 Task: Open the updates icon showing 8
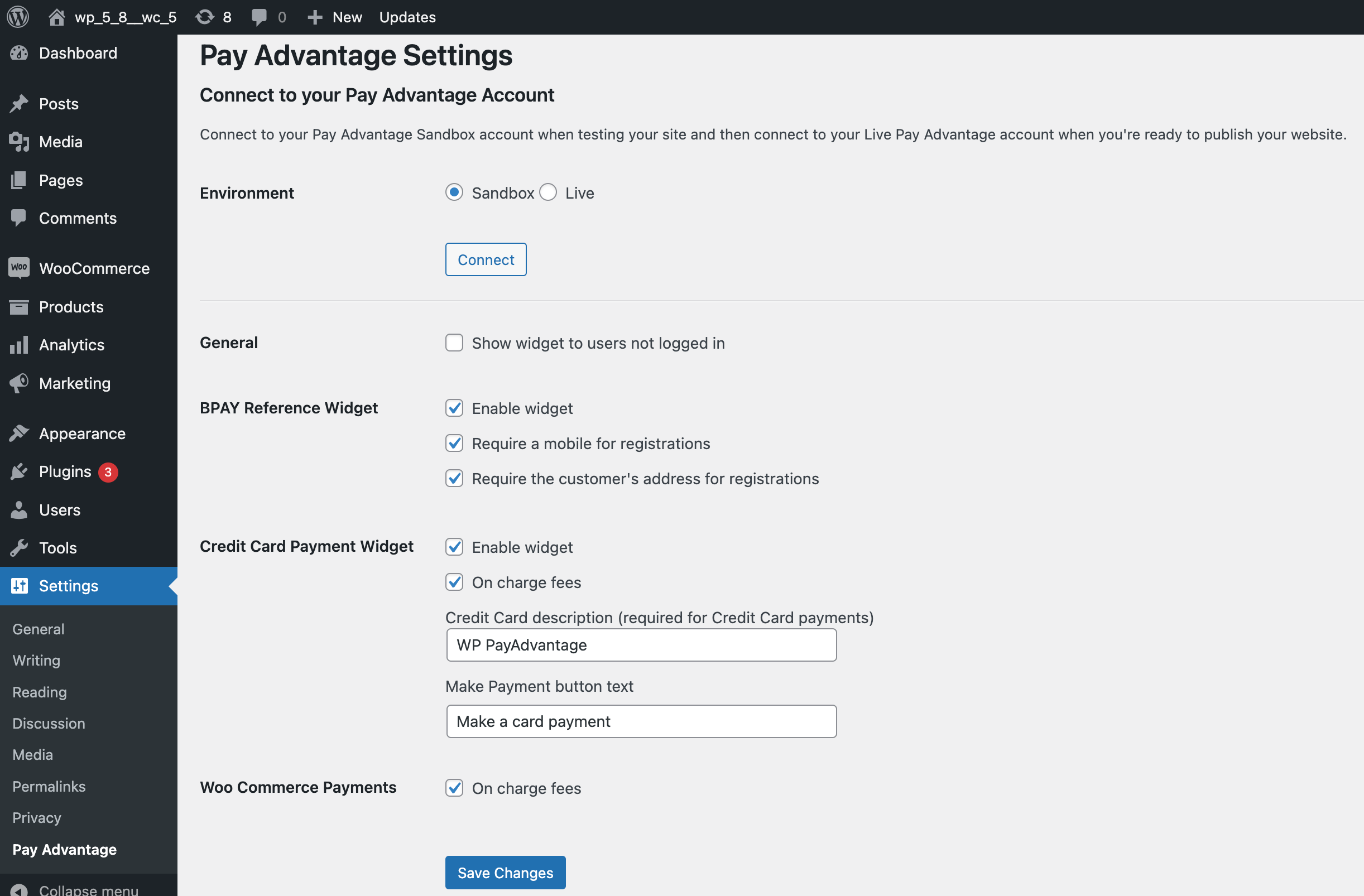tap(205, 17)
